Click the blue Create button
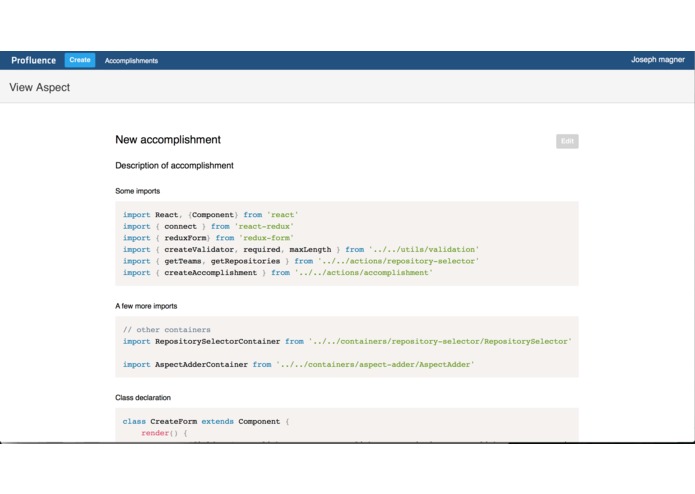This screenshot has width=695, height=494. pyautogui.click(x=80, y=60)
